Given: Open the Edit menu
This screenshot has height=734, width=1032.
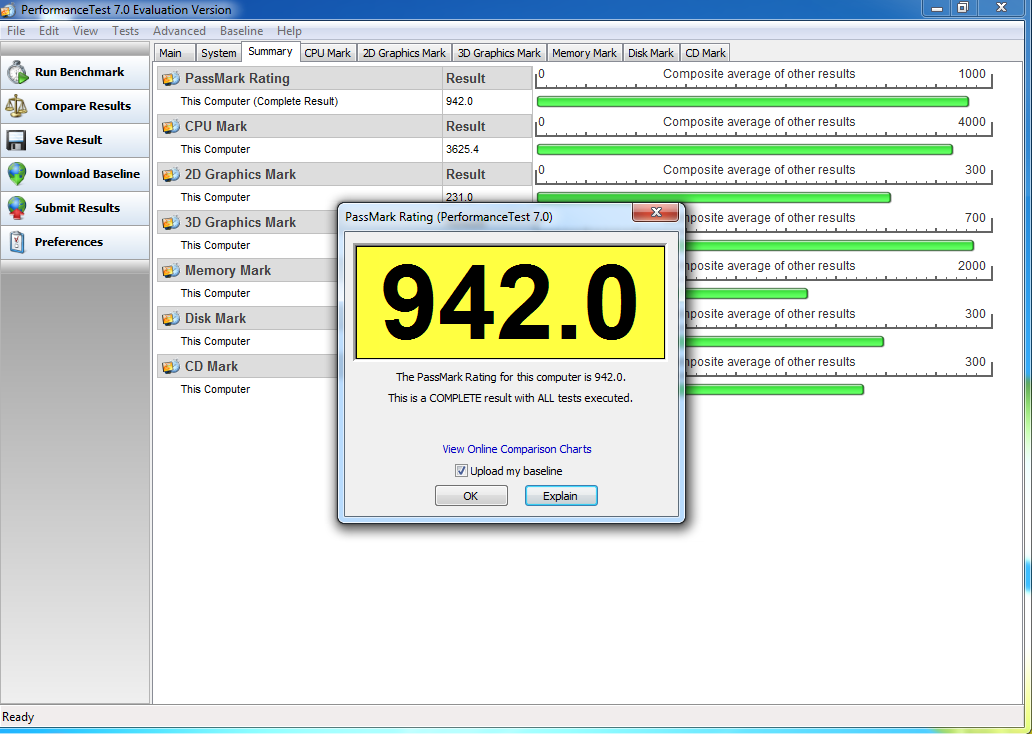Looking at the screenshot, I should 49,31.
